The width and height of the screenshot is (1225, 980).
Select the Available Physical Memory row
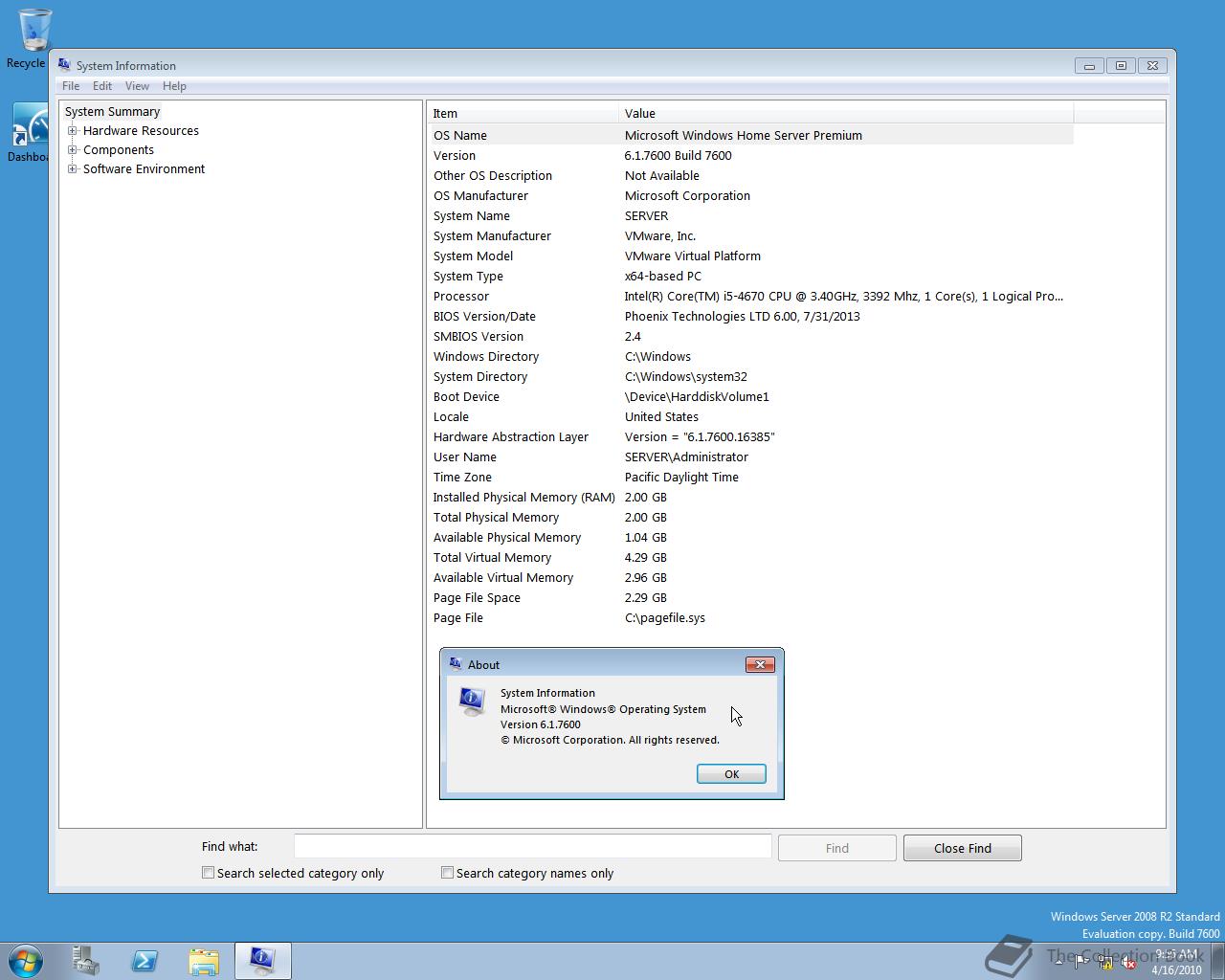750,537
